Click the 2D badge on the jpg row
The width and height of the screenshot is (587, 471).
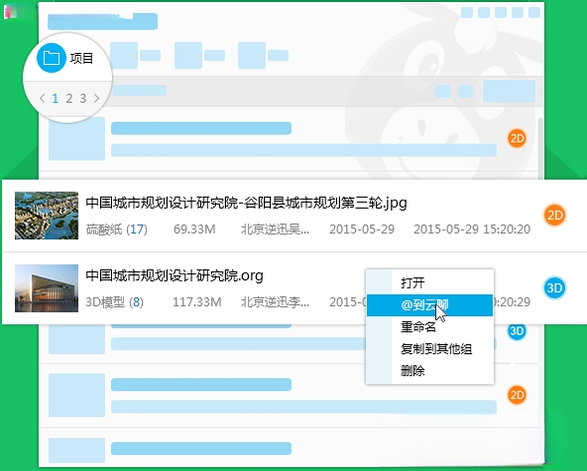[554, 215]
